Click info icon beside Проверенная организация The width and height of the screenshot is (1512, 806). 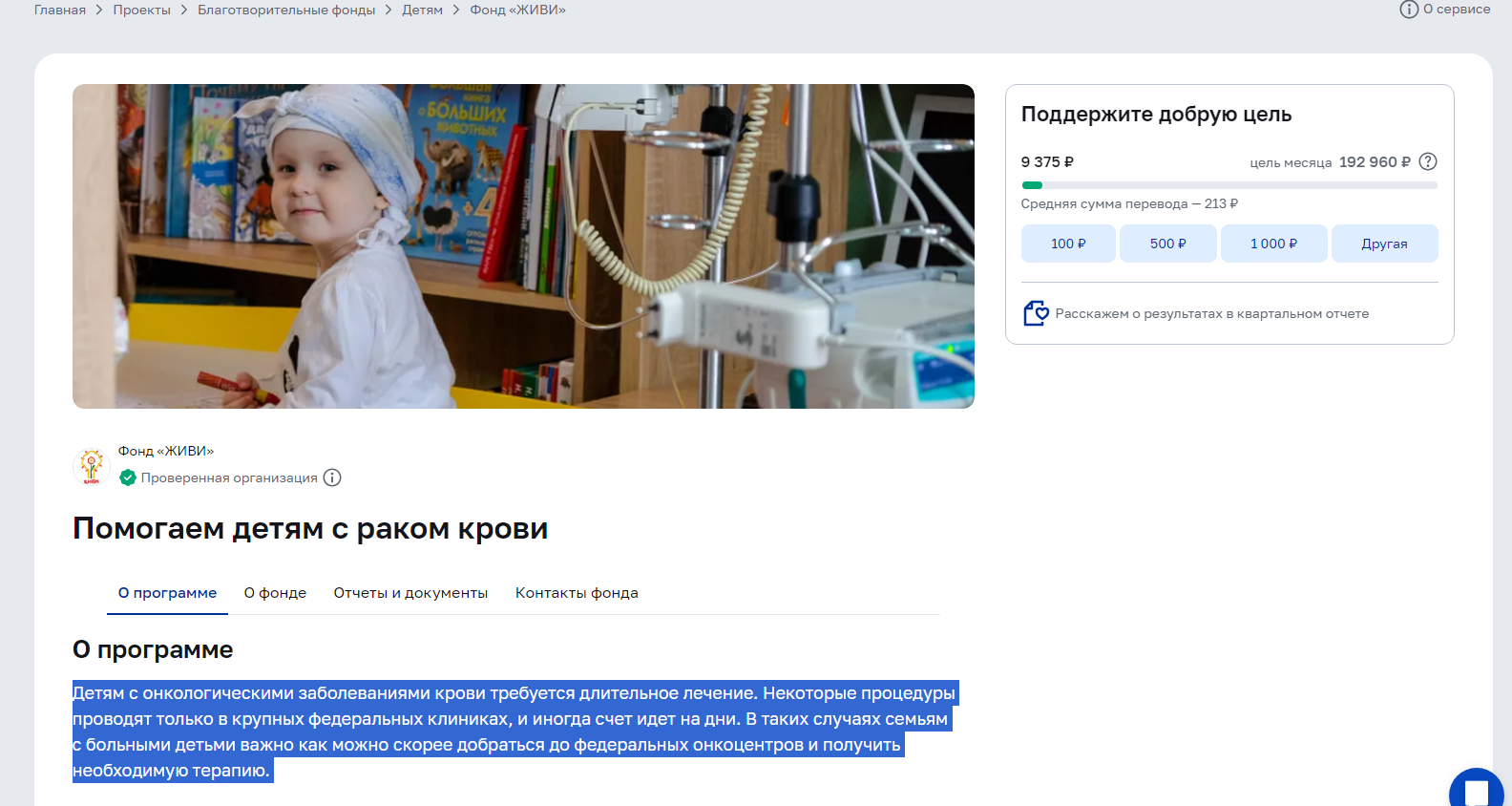[332, 477]
